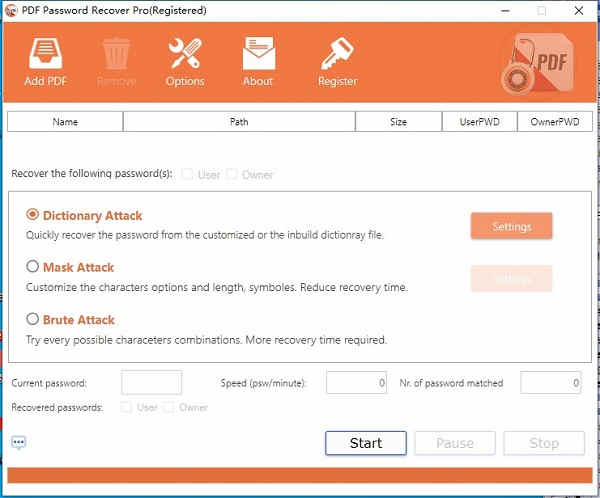Tick the User checkbox under recover passwords

coord(187,174)
